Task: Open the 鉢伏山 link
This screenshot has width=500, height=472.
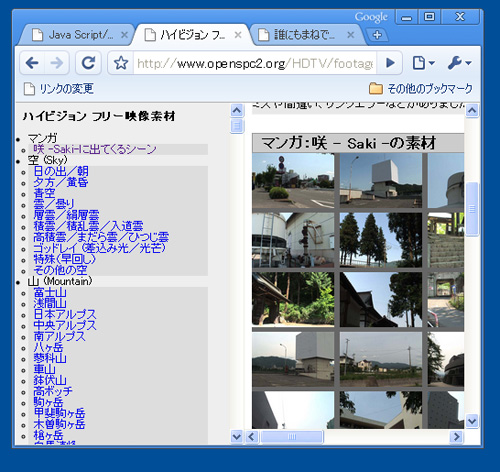Action: [50, 381]
